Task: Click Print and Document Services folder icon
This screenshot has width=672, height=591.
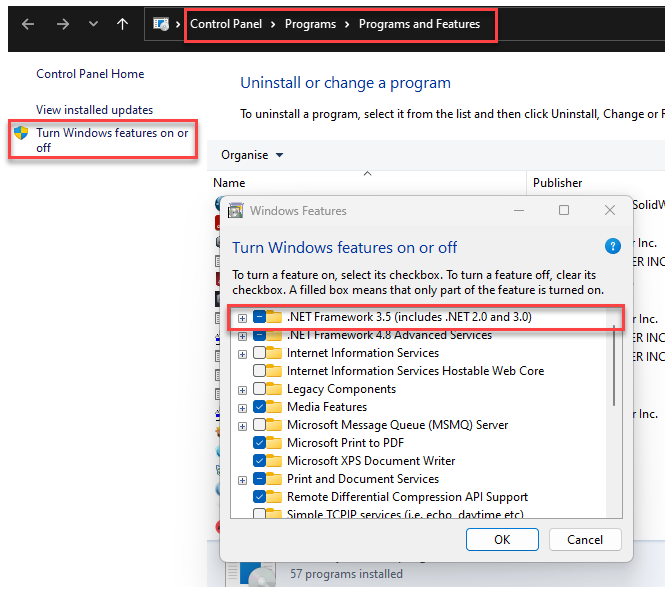Action: [x=274, y=479]
